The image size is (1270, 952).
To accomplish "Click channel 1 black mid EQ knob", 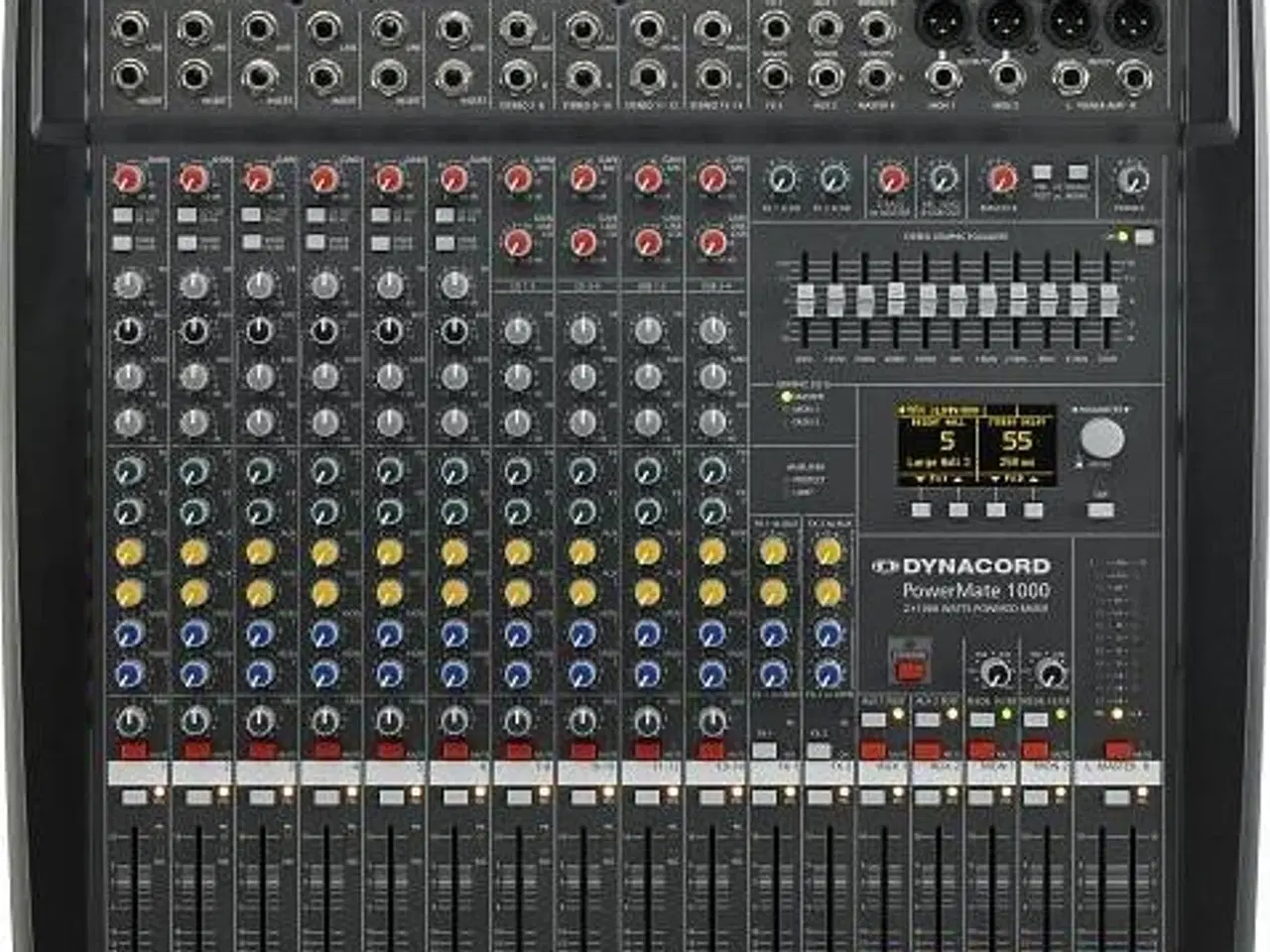I will pos(129,330).
